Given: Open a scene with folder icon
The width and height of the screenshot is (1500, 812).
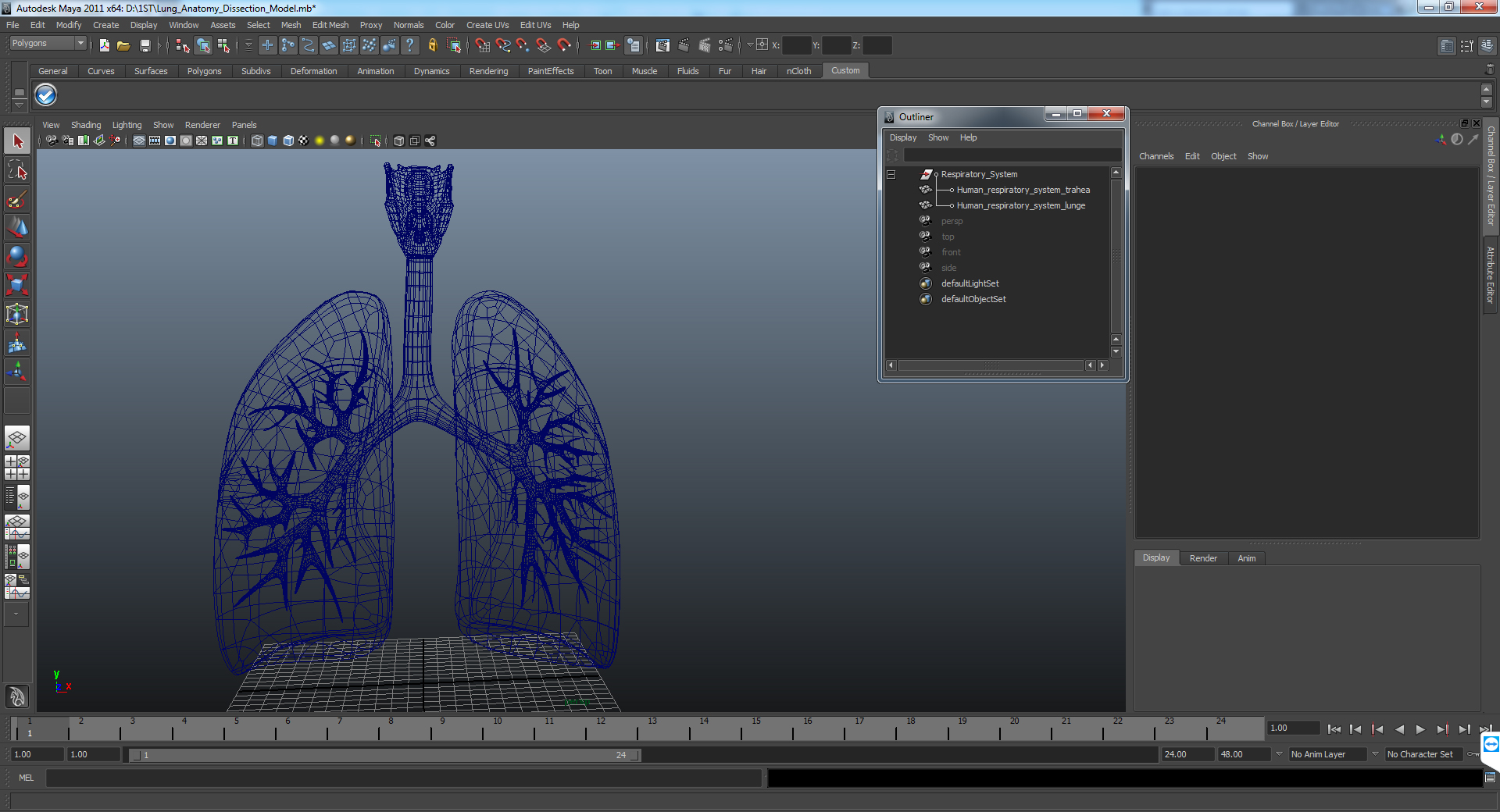Looking at the screenshot, I should [x=123, y=45].
